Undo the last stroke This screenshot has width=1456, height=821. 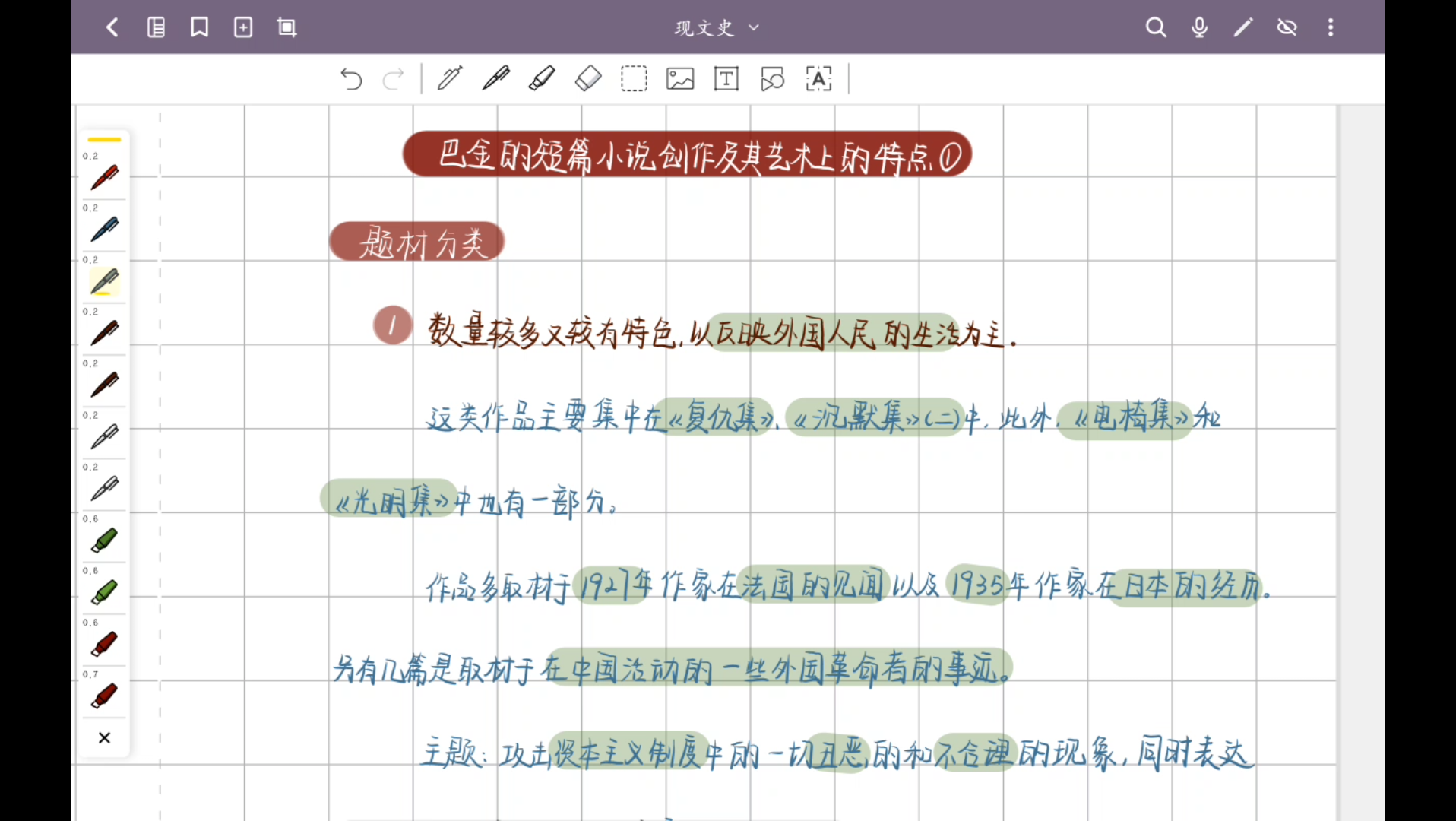point(351,79)
